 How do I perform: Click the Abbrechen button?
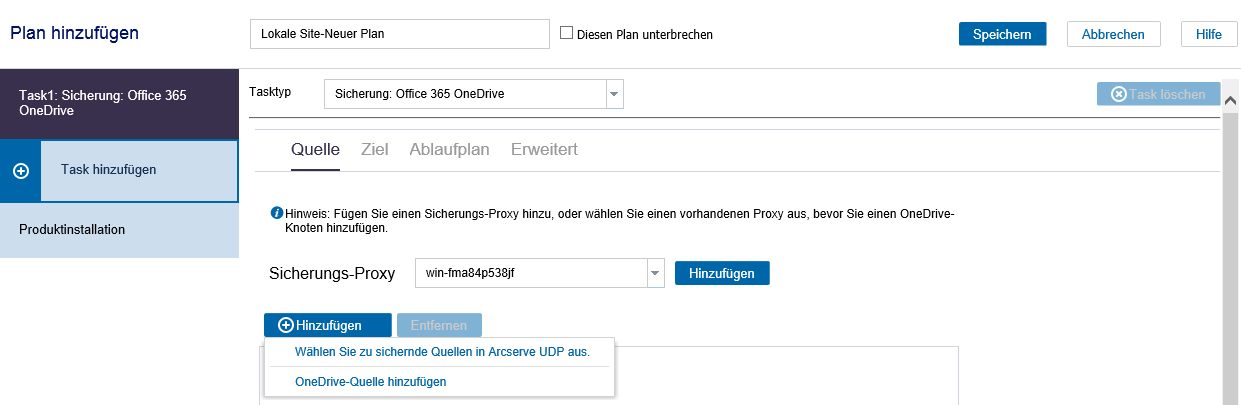pyautogui.click(x=1113, y=33)
